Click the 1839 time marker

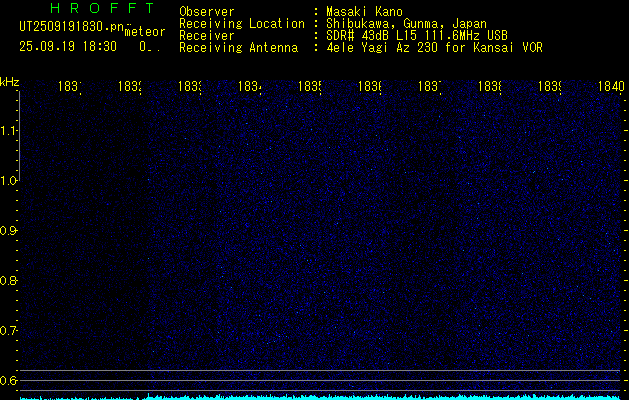pyautogui.click(x=550, y=86)
